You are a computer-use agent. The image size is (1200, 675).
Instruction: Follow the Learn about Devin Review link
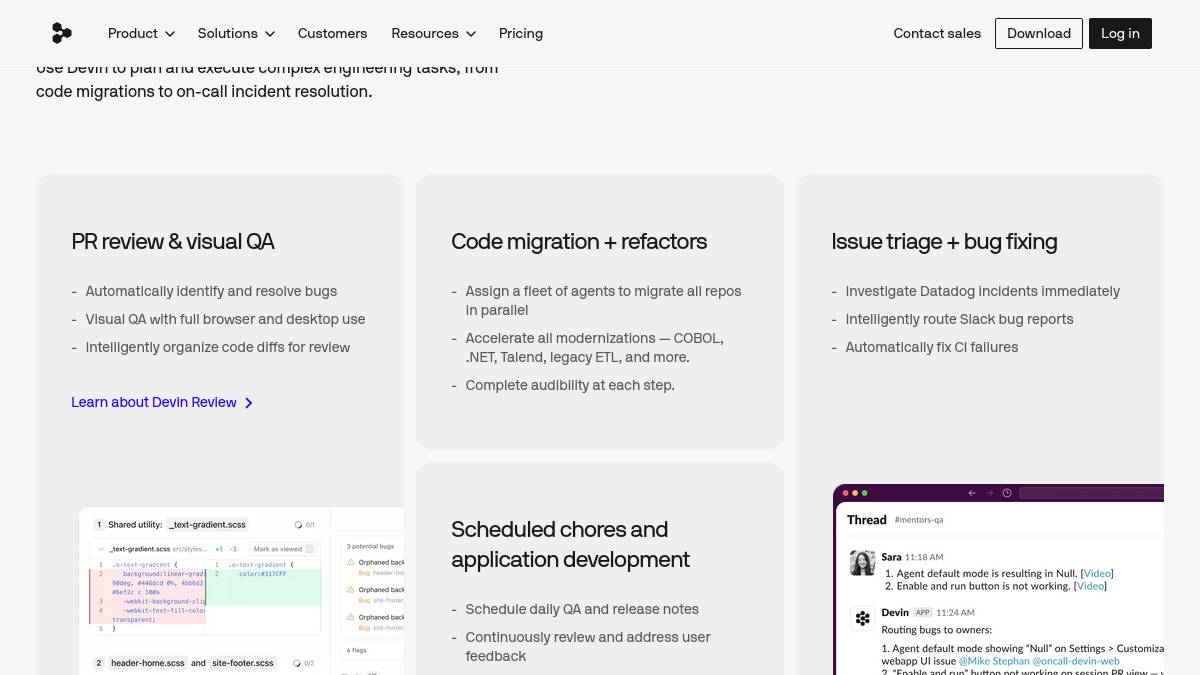[x=162, y=402]
